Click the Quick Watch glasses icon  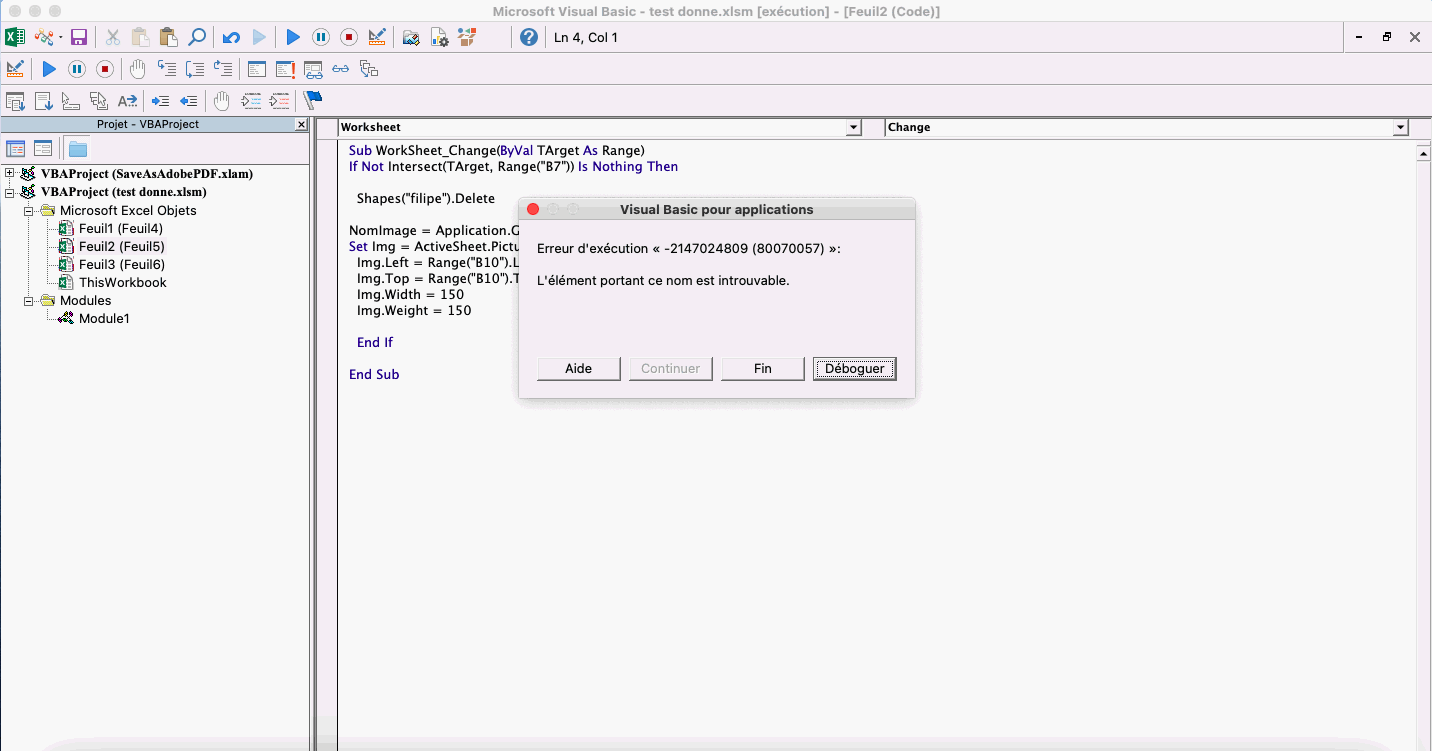point(341,69)
